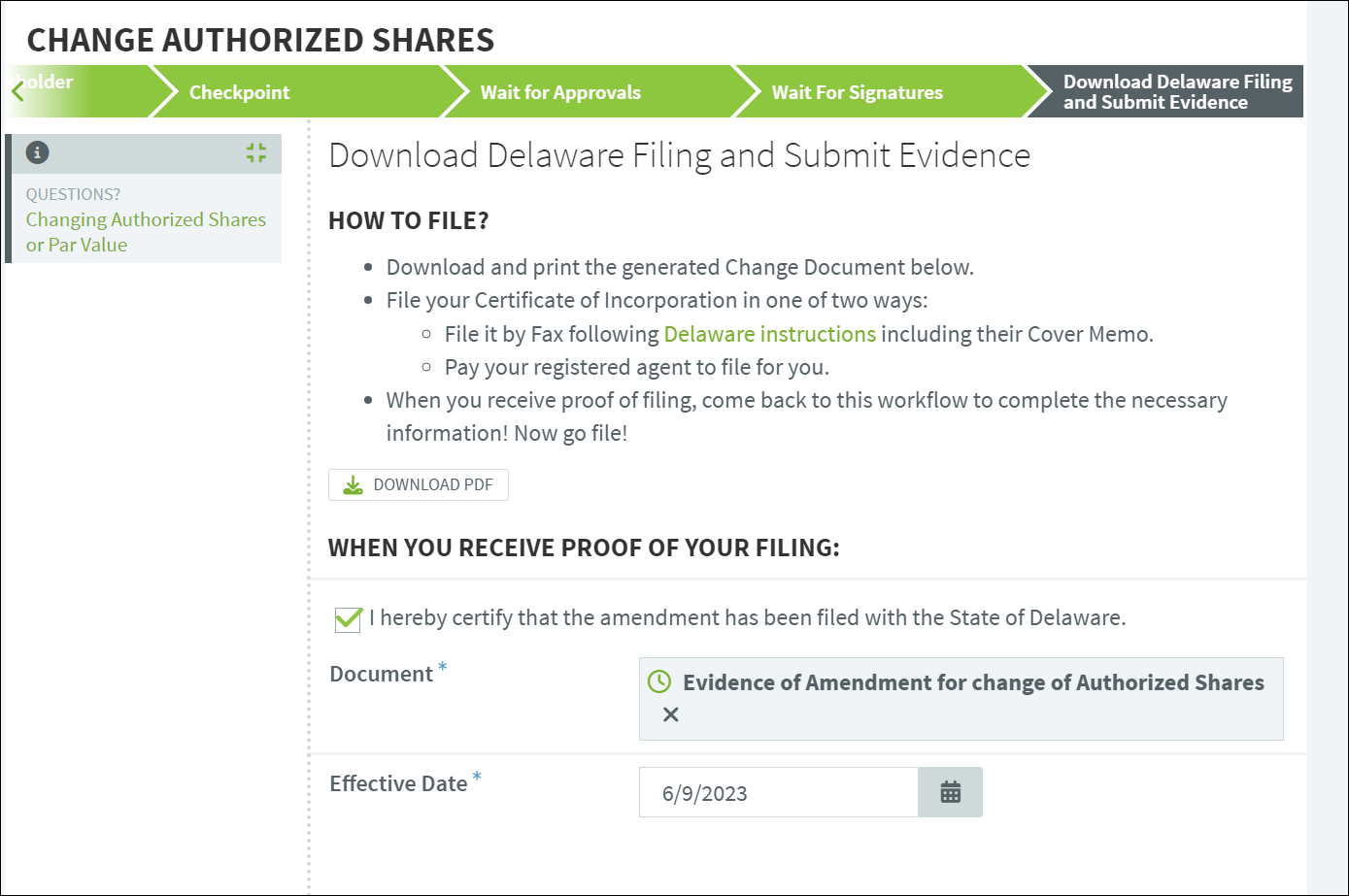This screenshot has height=896, width=1349.
Task: Click the clock icon beside the evidence document
Action: 658,681
